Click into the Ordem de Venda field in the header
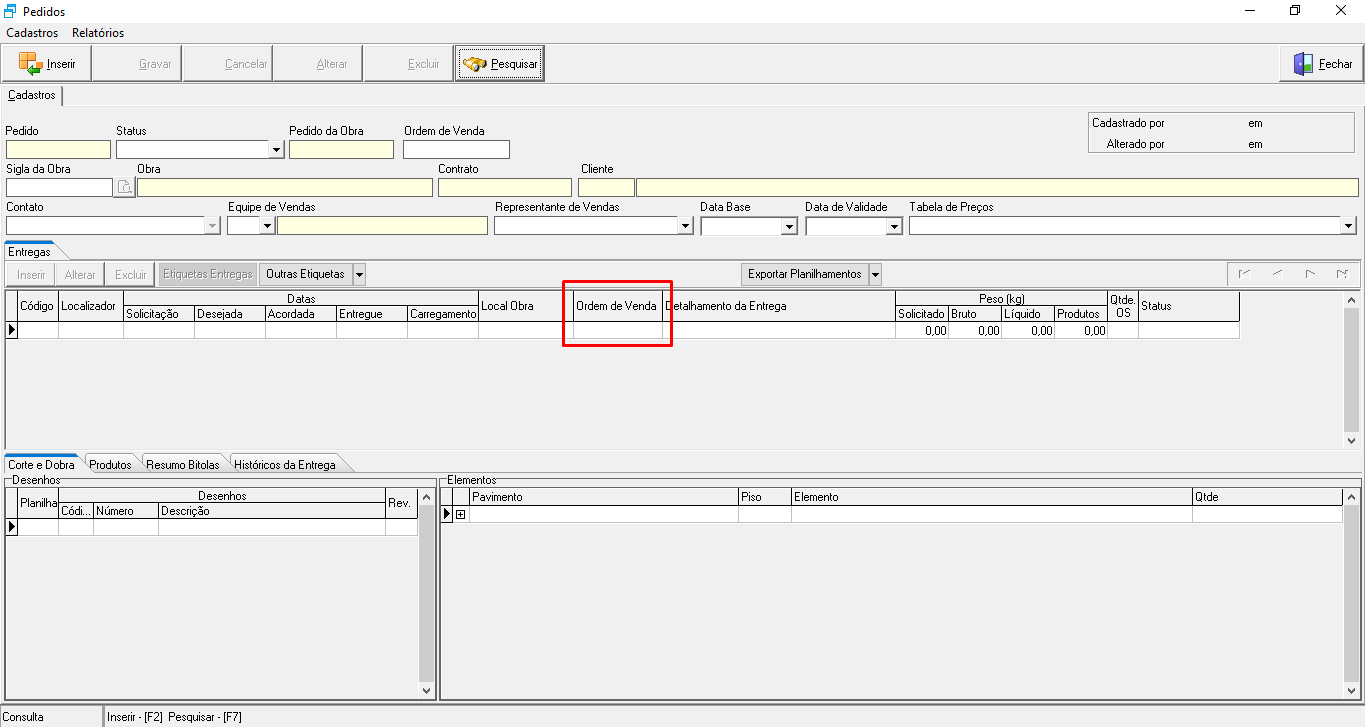 [x=456, y=150]
